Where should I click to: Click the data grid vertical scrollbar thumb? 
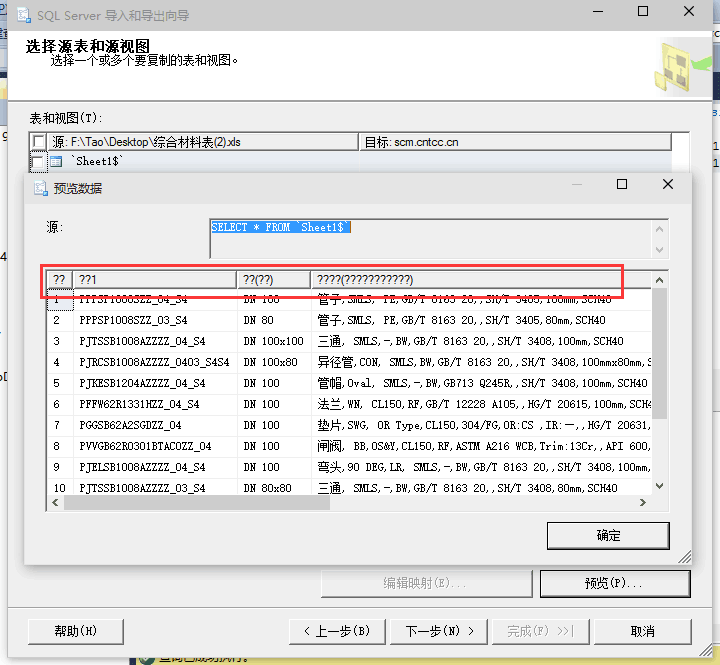[660, 354]
